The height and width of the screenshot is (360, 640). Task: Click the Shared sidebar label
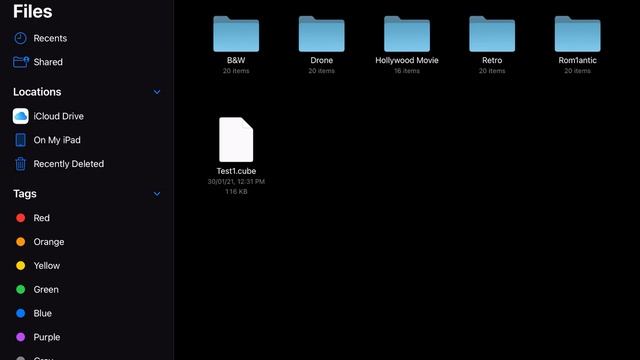coord(48,62)
